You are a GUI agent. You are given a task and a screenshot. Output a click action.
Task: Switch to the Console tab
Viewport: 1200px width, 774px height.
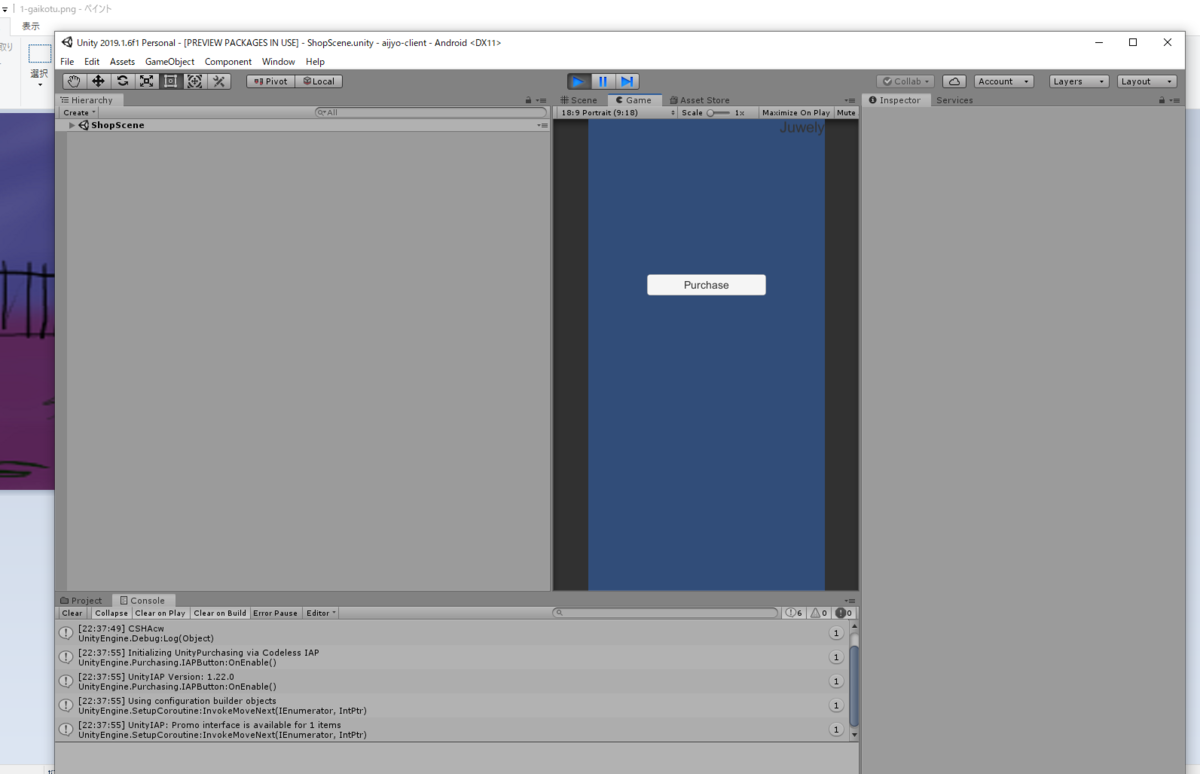click(142, 600)
